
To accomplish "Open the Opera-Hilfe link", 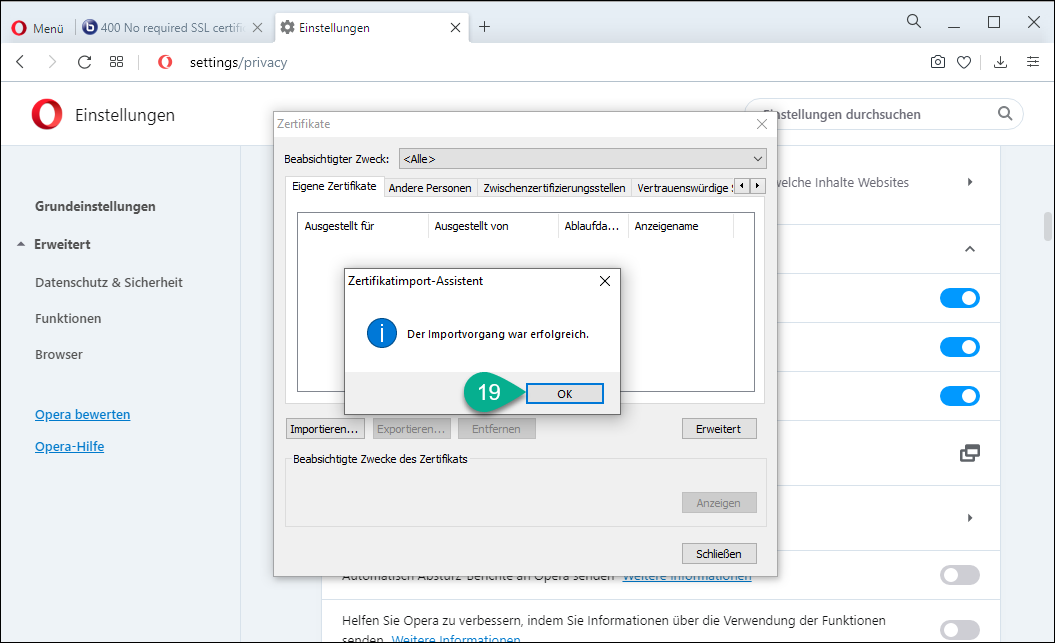I will pos(69,446).
